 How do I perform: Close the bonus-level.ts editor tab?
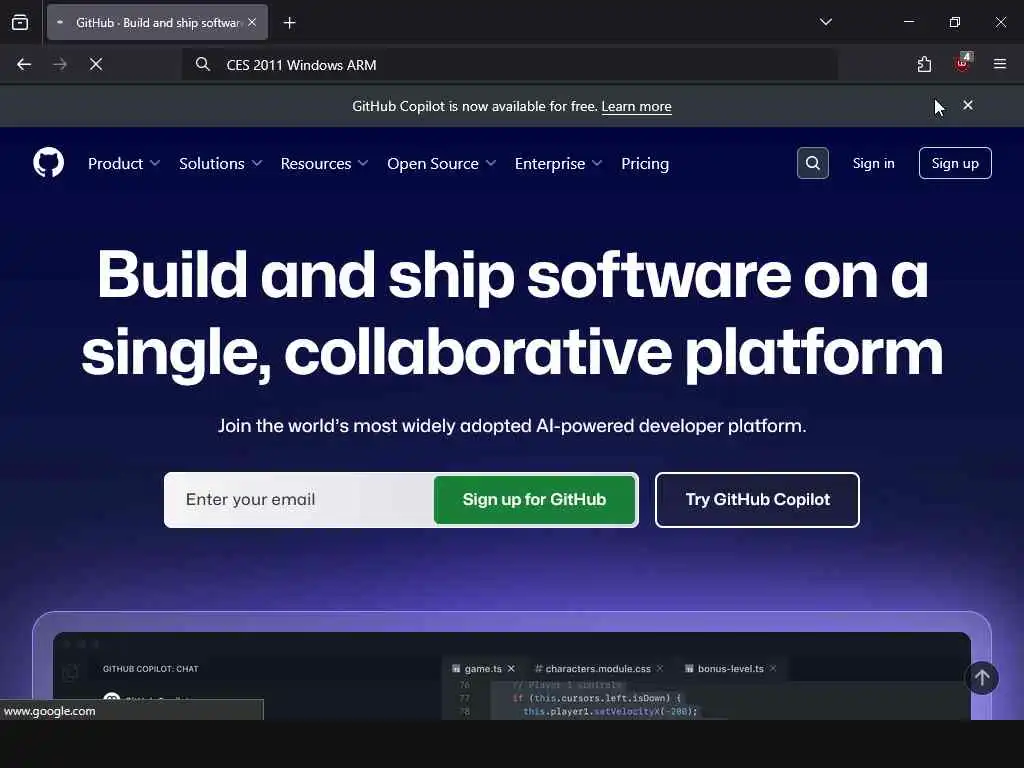(773, 669)
